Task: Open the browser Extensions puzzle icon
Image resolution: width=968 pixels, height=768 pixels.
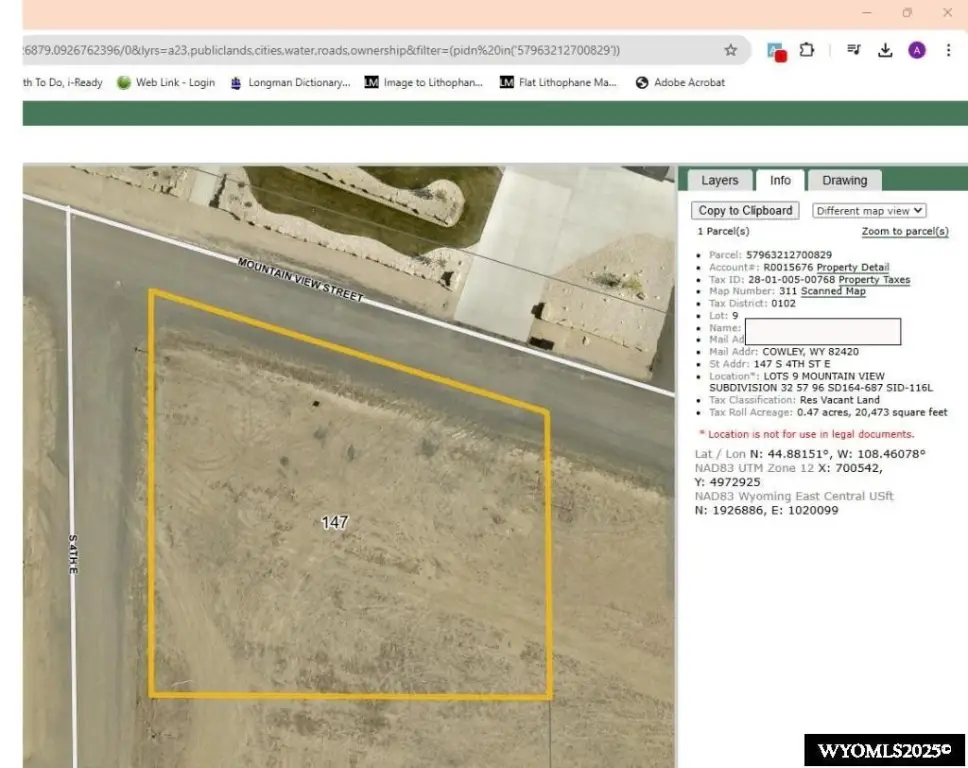Action: click(808, 50)
